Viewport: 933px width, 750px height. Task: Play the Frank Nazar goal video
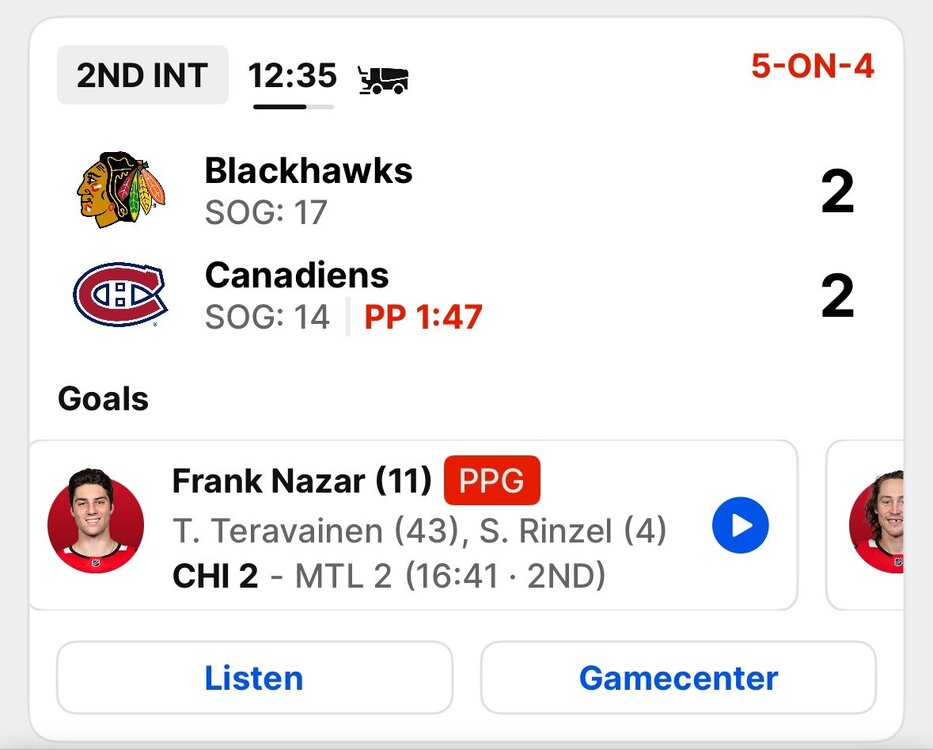pyautogui.click(x=740, y=525)
